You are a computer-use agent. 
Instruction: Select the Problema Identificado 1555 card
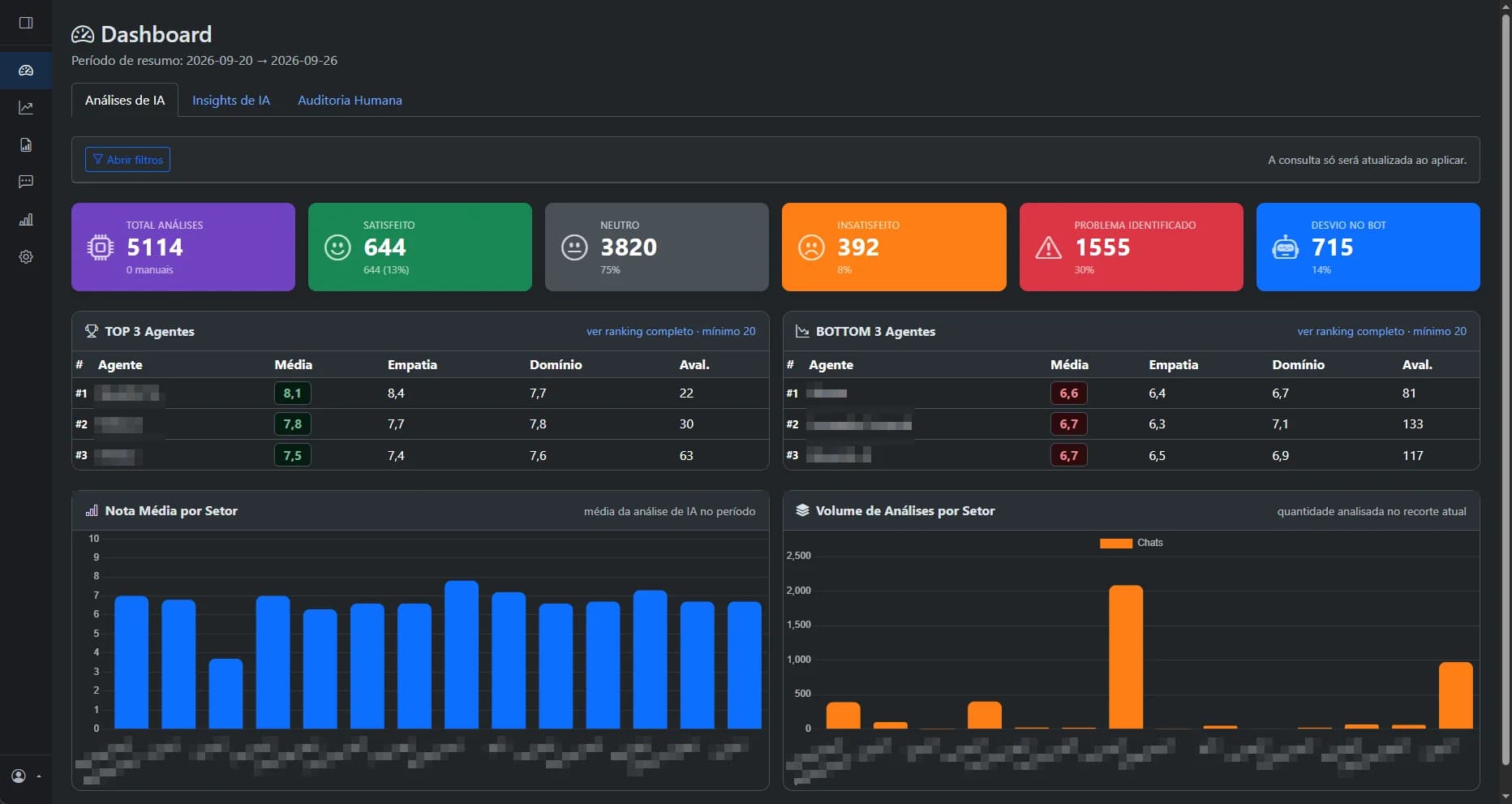[1131, 247]
